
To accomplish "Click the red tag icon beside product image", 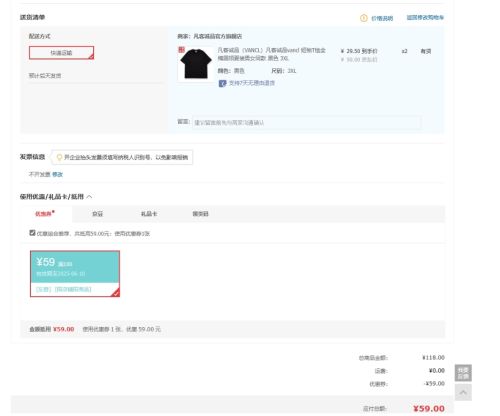I will pos(181,50).
